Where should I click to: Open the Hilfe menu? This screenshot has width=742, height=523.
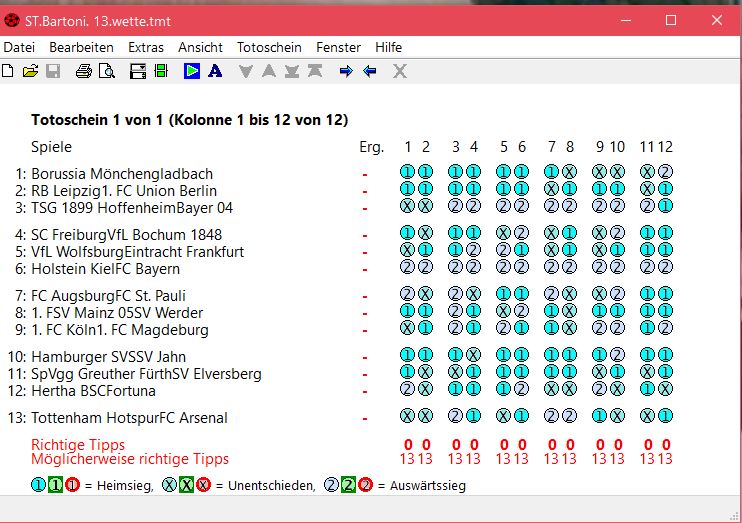tap(389, 47)
